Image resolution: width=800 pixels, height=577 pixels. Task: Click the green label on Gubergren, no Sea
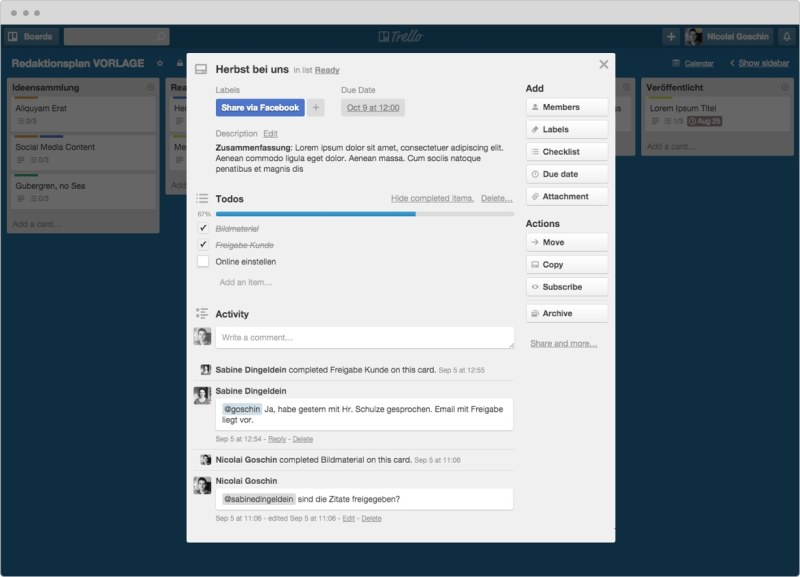26,175
